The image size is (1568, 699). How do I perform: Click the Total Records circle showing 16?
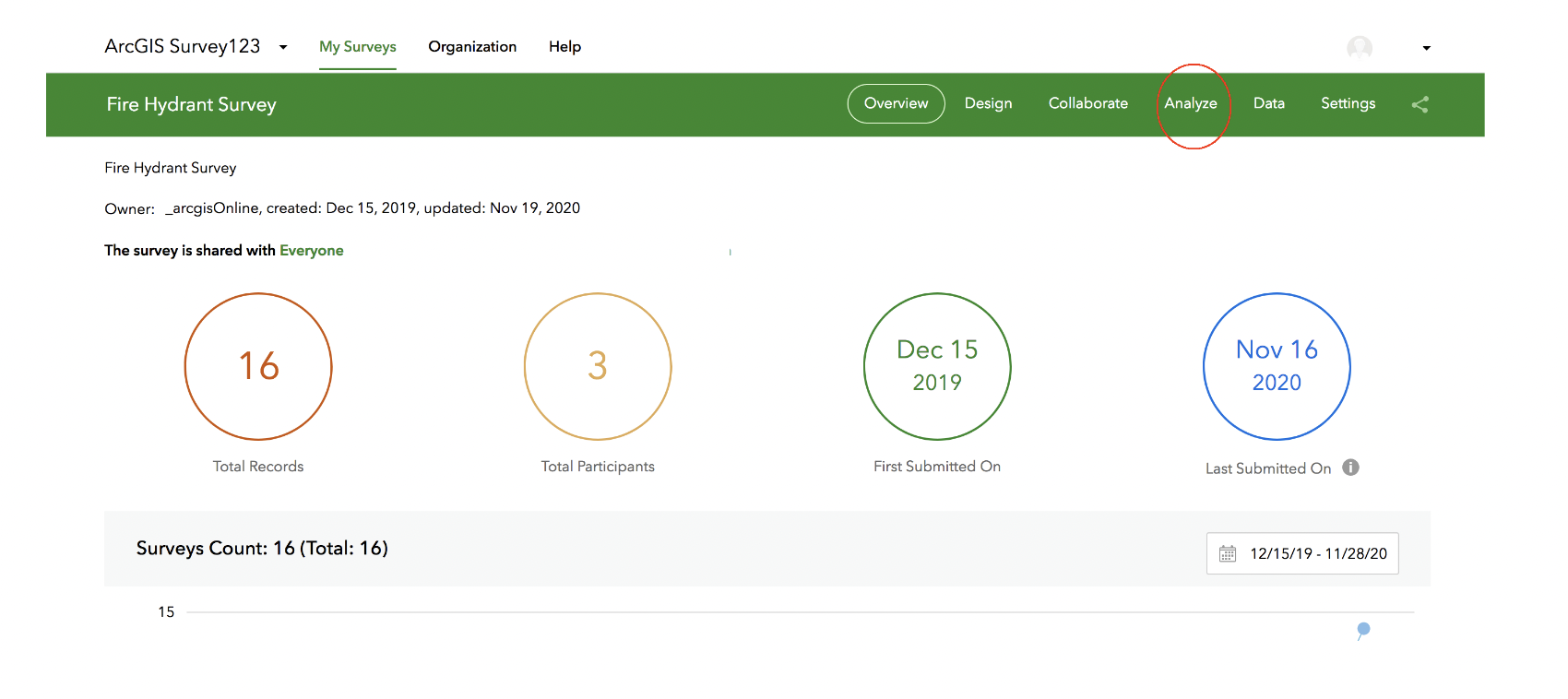(x=258, y=366)
